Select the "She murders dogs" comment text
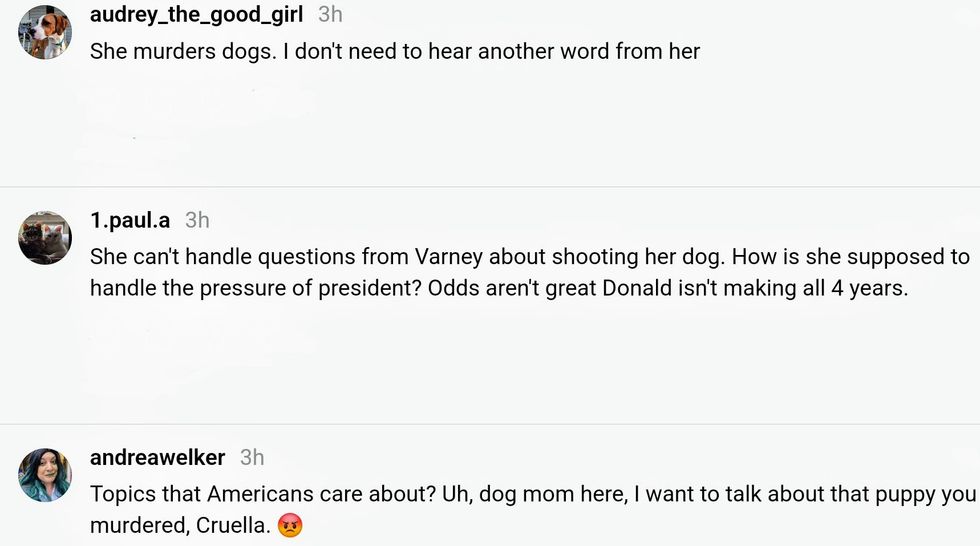The width and height of the screenshot is (980, 546). point(394,51)
